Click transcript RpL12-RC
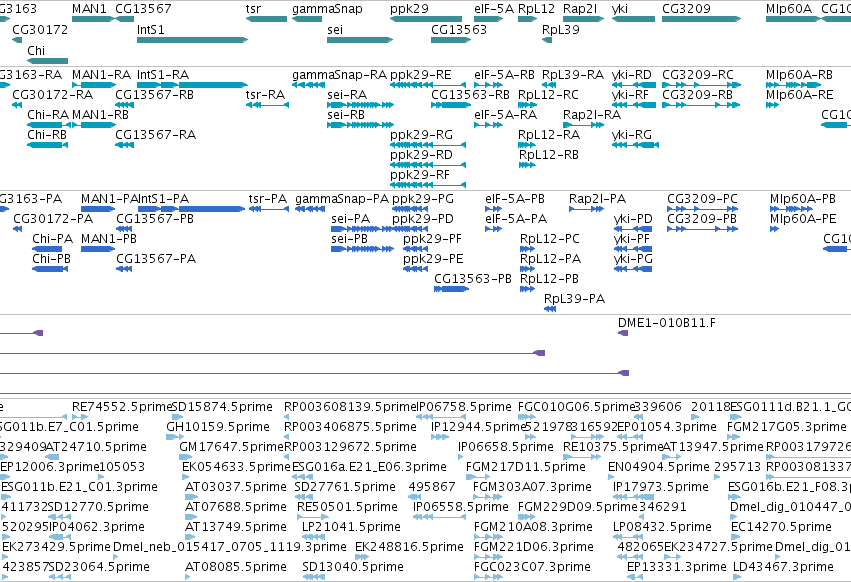Screen dimensions: 851x582 [x=527, y=105]
